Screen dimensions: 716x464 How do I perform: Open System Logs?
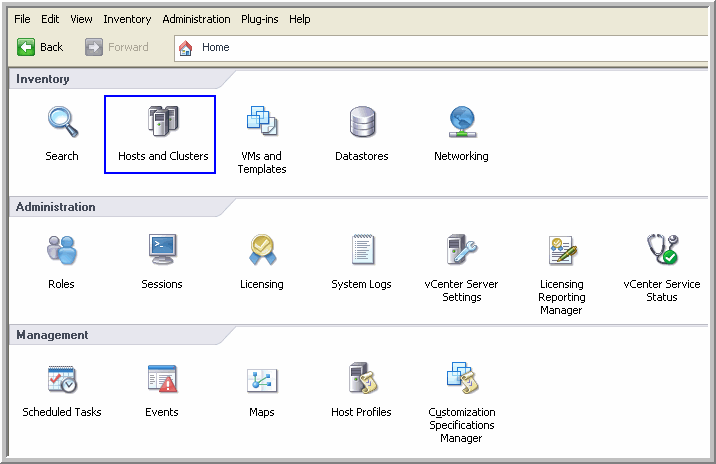[x=362, y=251]
